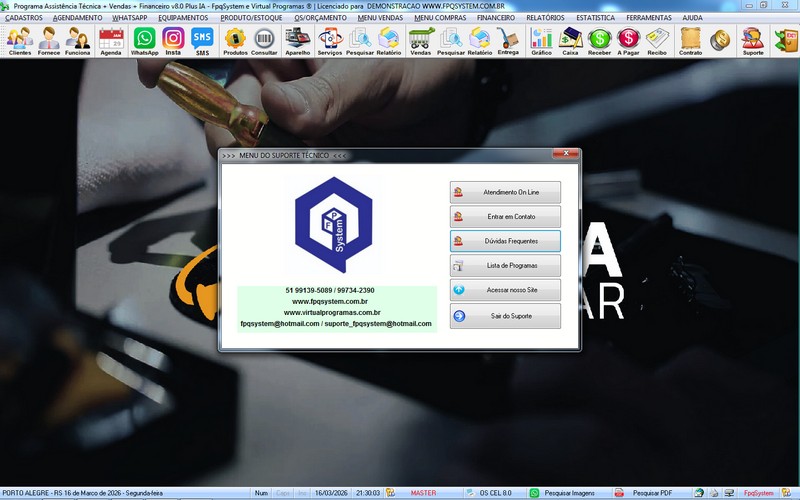Open the EQUIPAMENTOS menu
Screen dimensions: 800x500
click(183, 18)
